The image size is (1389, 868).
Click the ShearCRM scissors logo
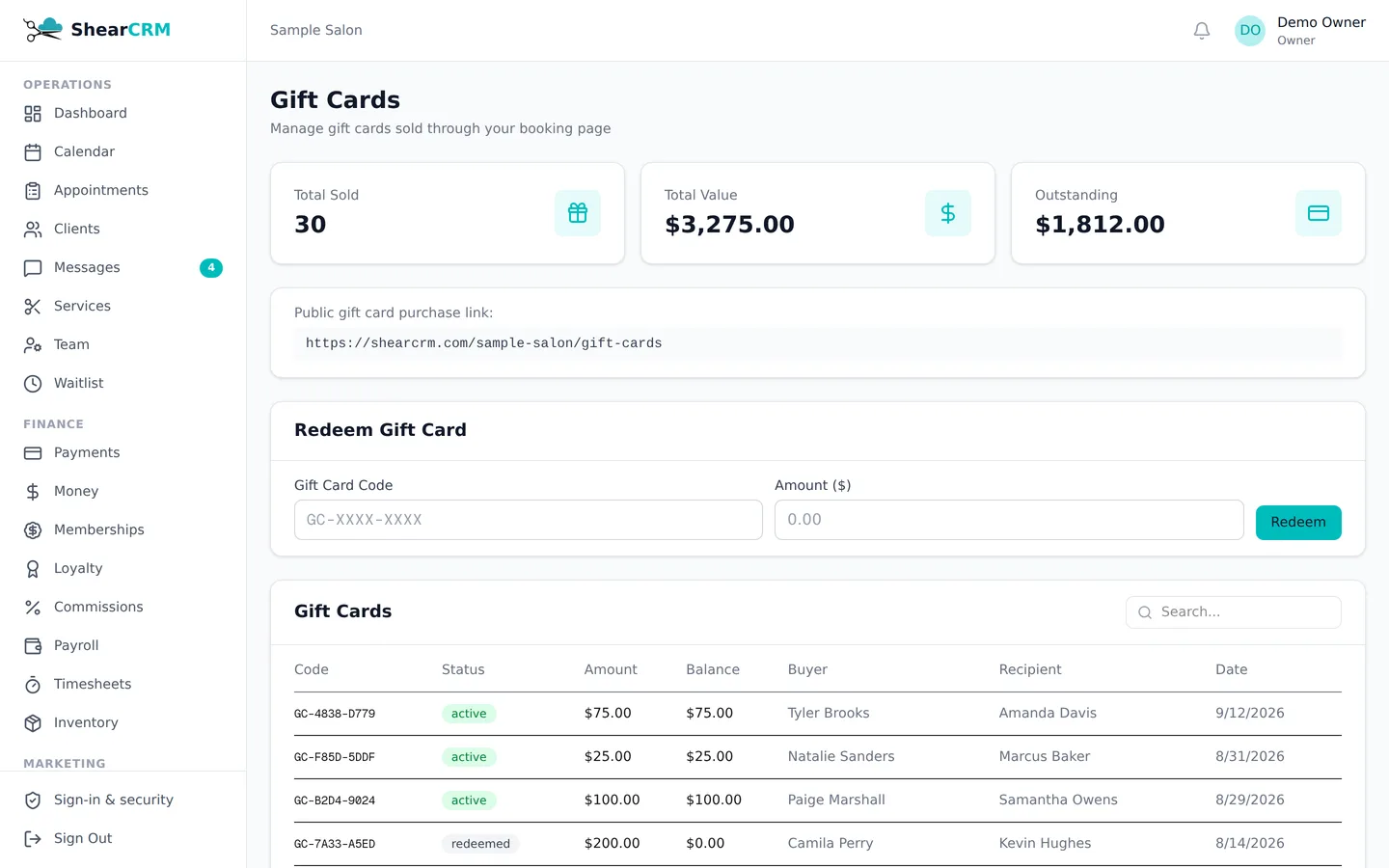(42, 30)
